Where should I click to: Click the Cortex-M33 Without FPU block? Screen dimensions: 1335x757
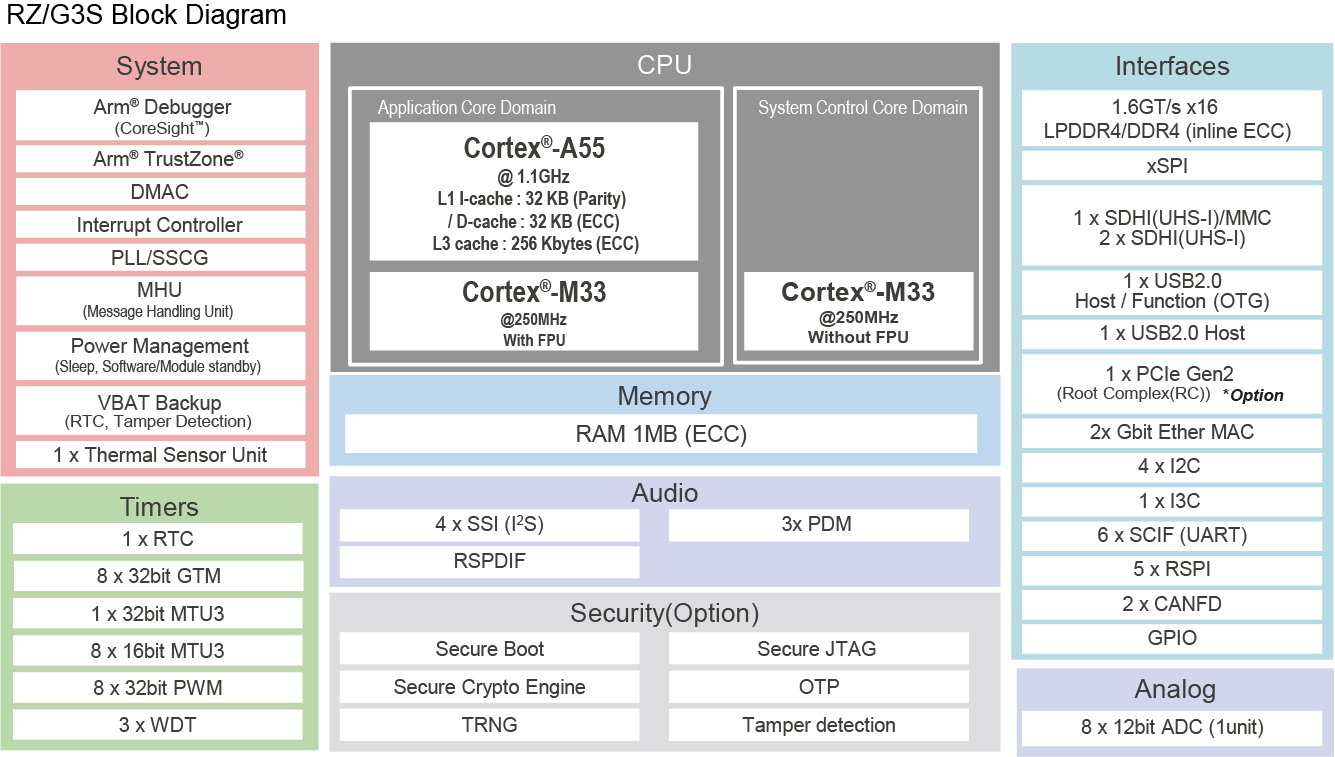(858, 312)
